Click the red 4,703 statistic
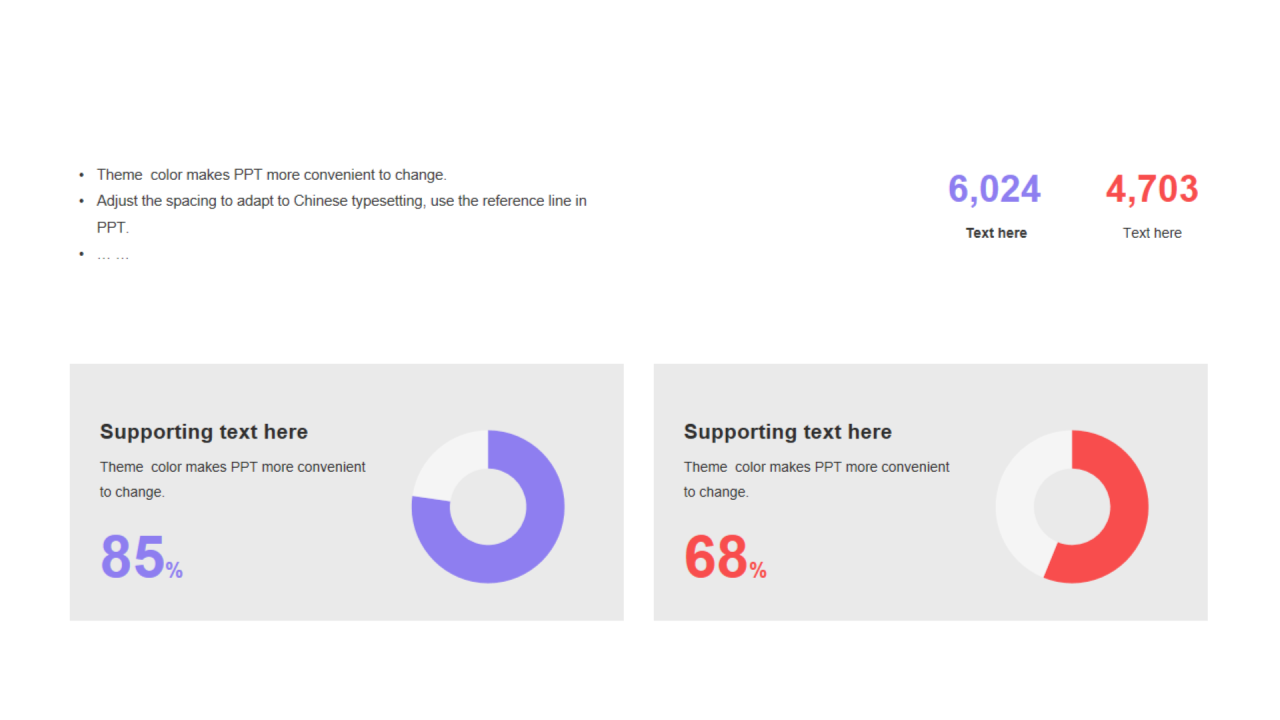Image resolution: width=1280 pixels, height=720 pixels. pyautogui.click(x=1151, y=189)
